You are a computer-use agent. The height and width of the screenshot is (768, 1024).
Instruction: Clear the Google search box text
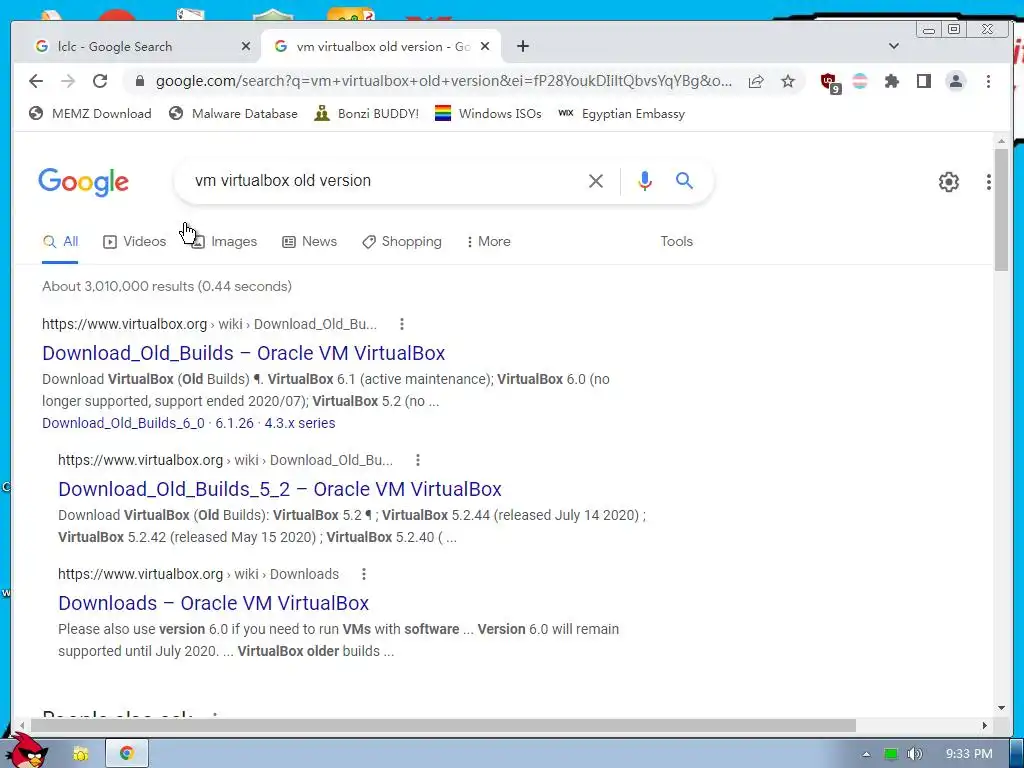[x=596, y=181]
